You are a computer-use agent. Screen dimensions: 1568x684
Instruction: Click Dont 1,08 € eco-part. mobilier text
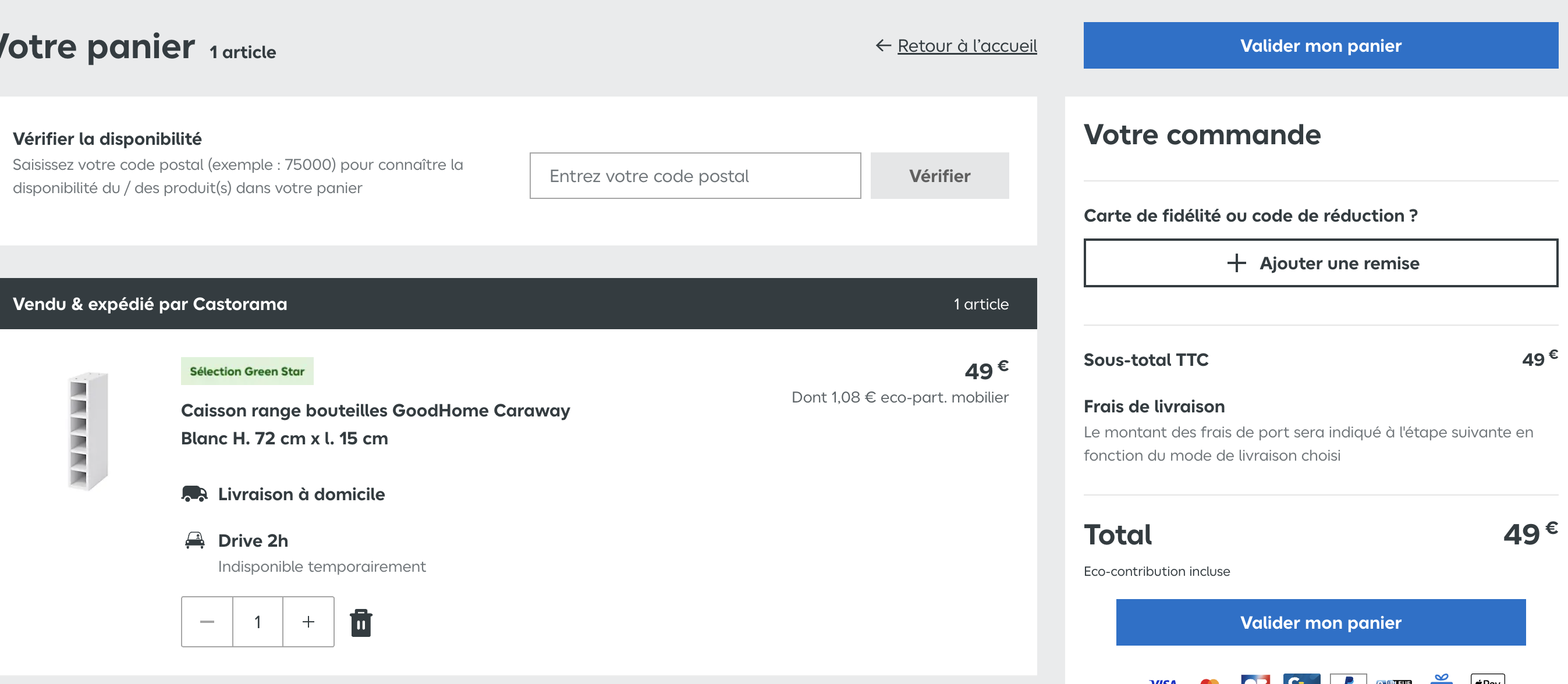coord(900,397)
